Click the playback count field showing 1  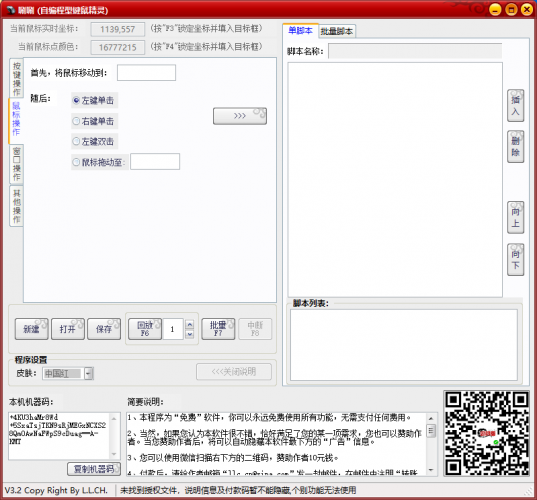pyautogui.click(x=173, y=329)
